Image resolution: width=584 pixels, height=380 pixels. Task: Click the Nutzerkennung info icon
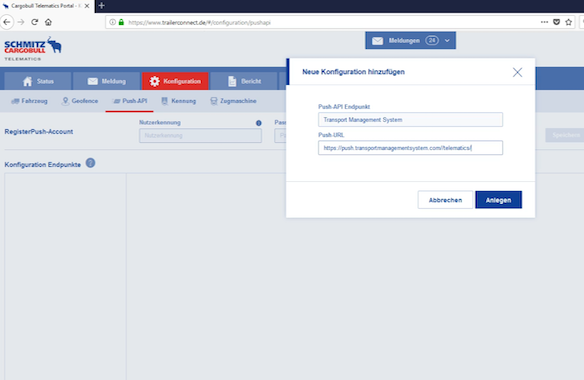(258, 123)
